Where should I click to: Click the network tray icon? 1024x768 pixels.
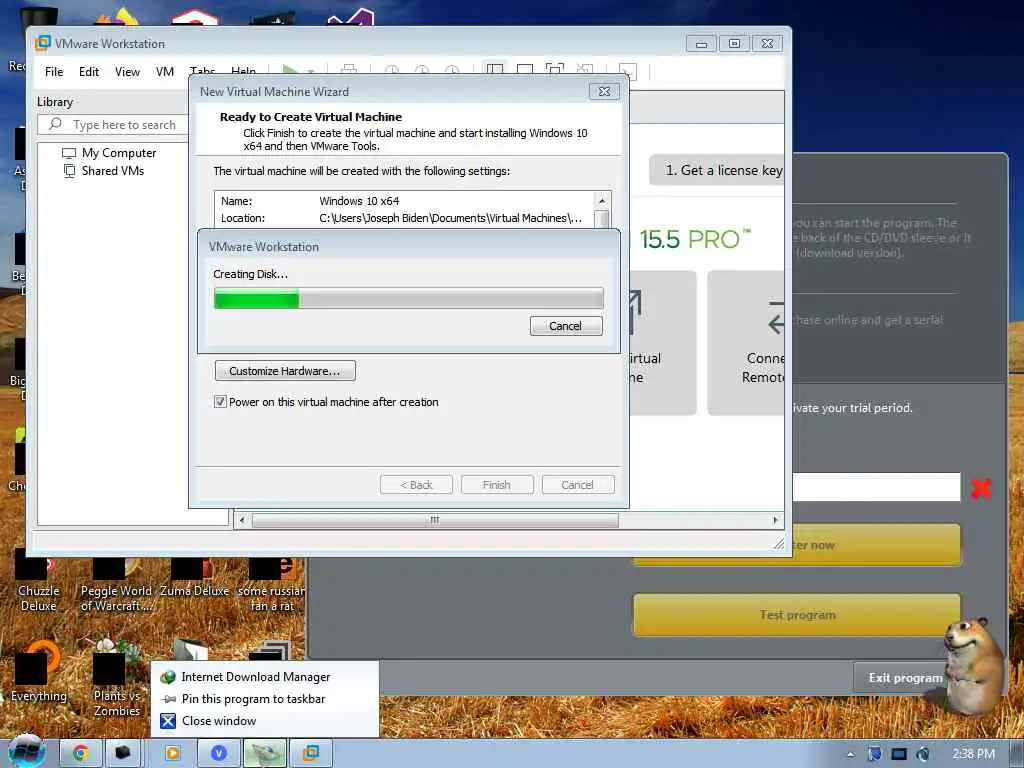pos(874,754)
